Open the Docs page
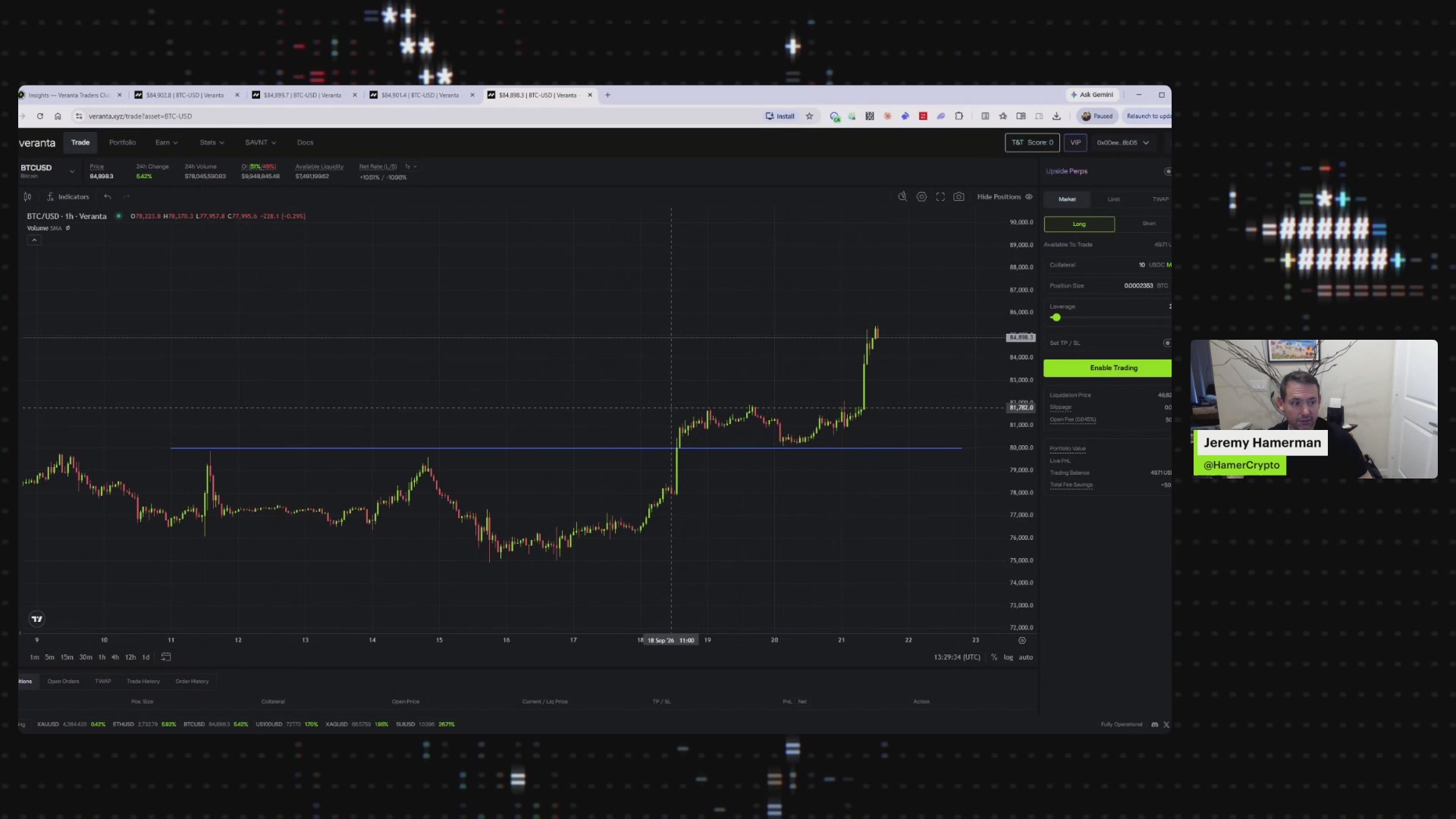The width and height of the screenshot is (1456, 819). 305,143
